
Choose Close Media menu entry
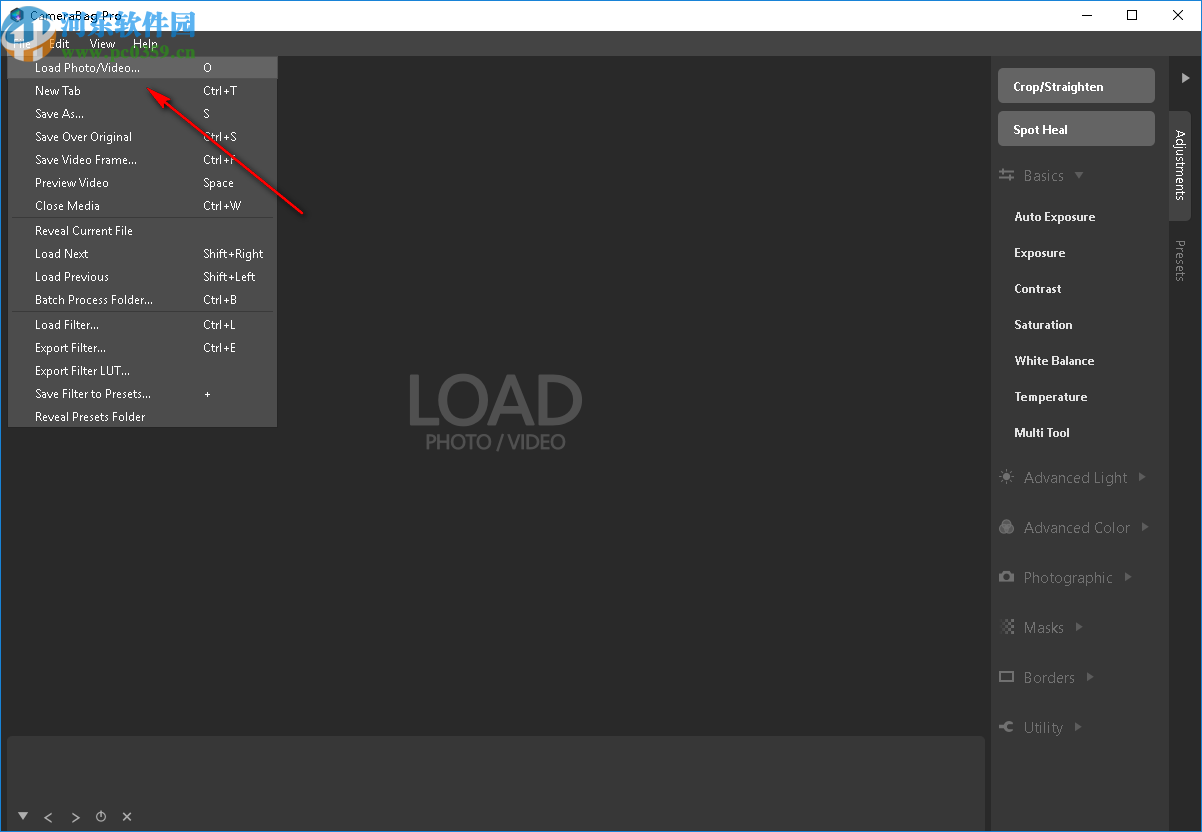click(x=142, y=206)
